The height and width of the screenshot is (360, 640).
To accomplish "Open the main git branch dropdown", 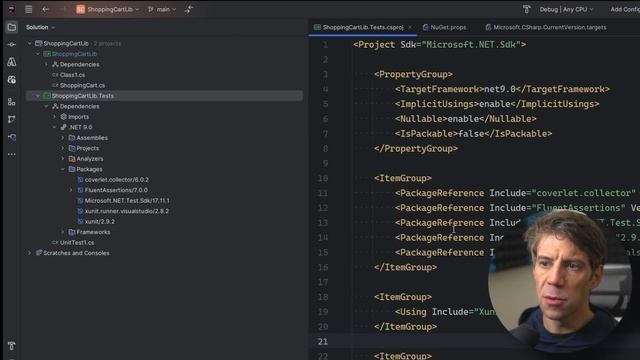I will tap(162, 9).
